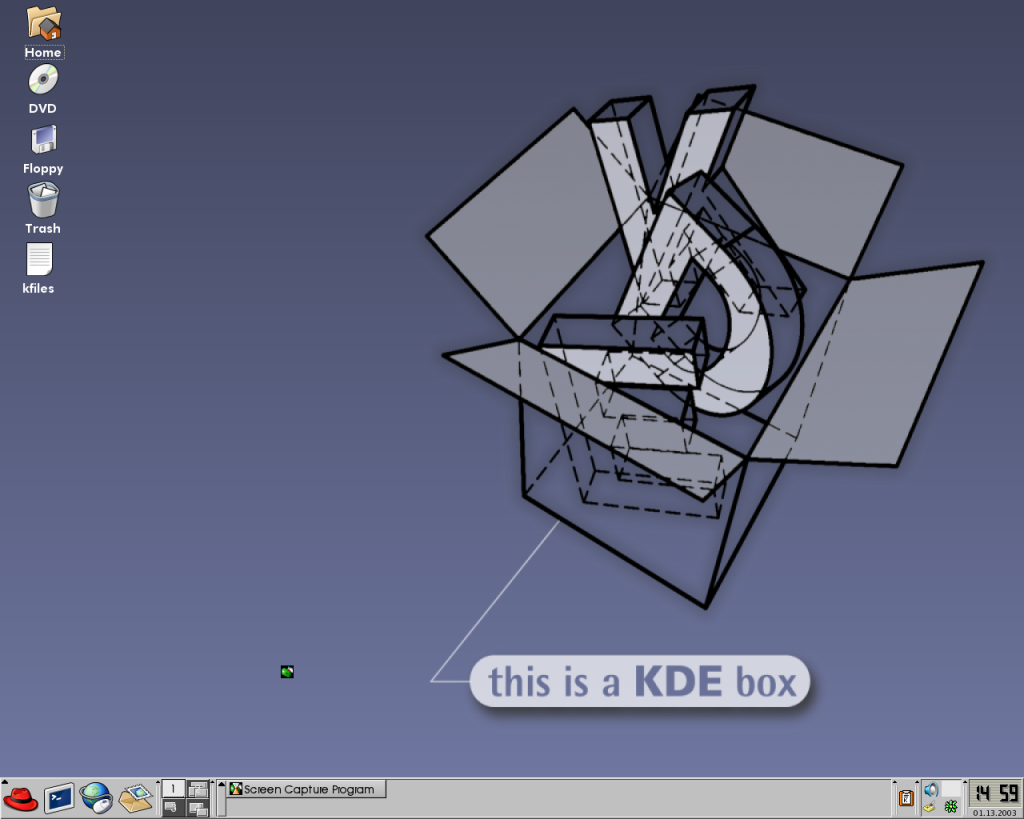
Task: Click the blank system tray slot beside speaker
Action: click(x=951, y=789)
